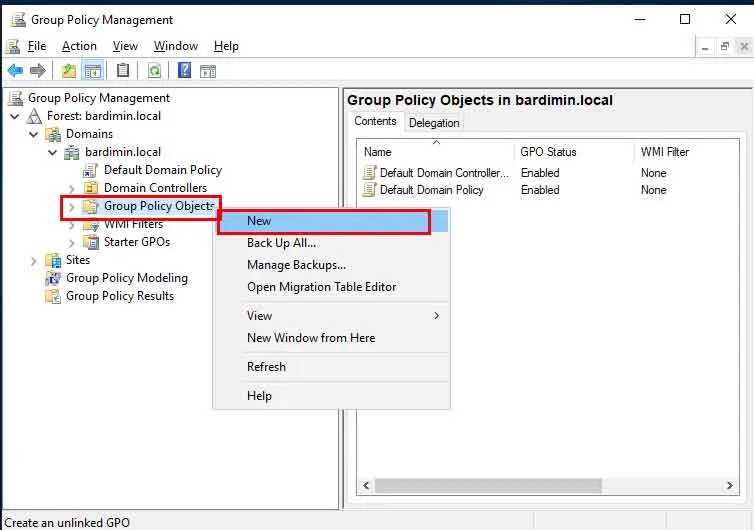Click the title bar application icon

(18, 20)
